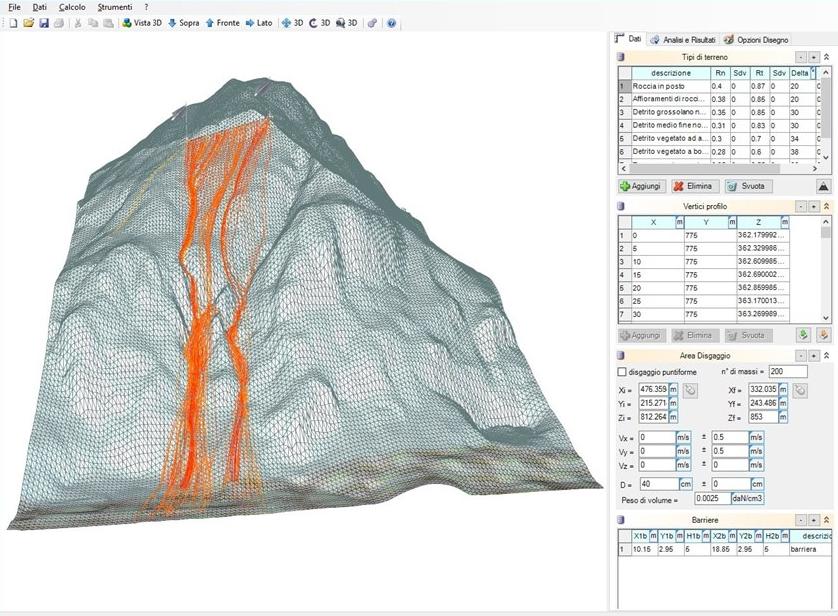Click the terrain mountain icon beside Svuota
This screenshot has width=838, height=616.
pos(823,186)
